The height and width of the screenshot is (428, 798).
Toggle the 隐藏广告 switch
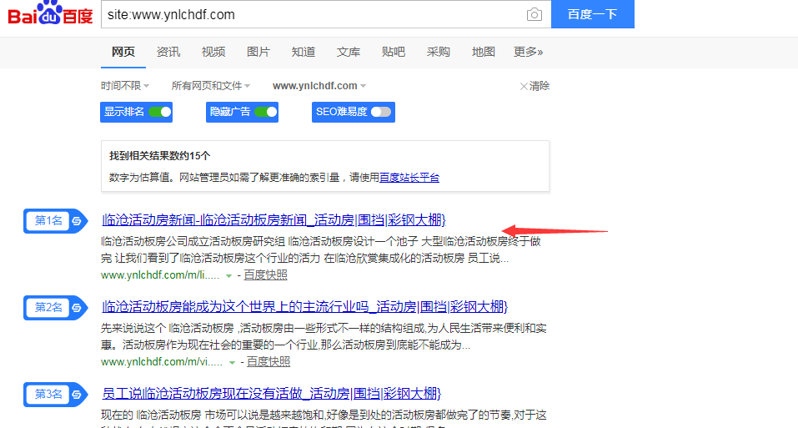tap(266, 112)
